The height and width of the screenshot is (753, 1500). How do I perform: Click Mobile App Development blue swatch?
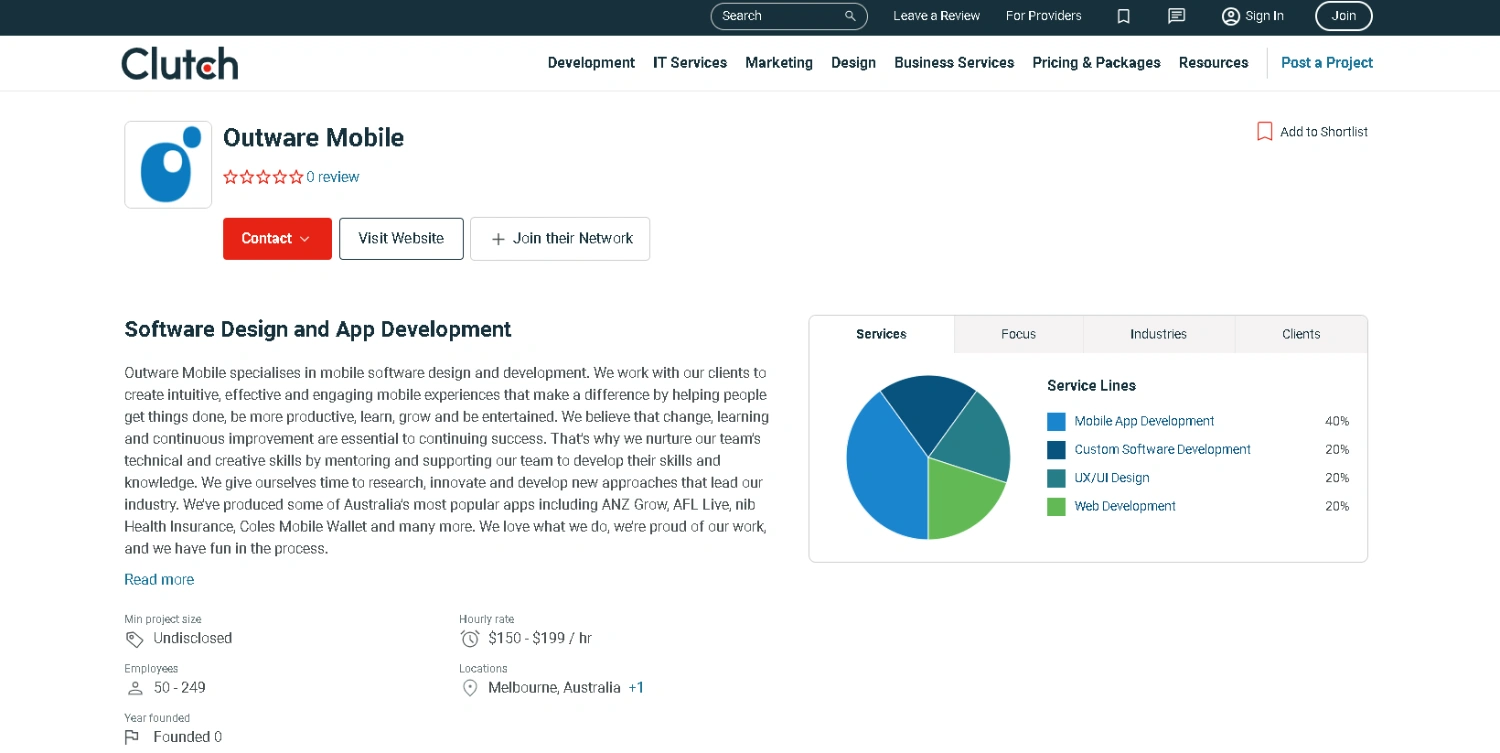[x=1056, y=422]
